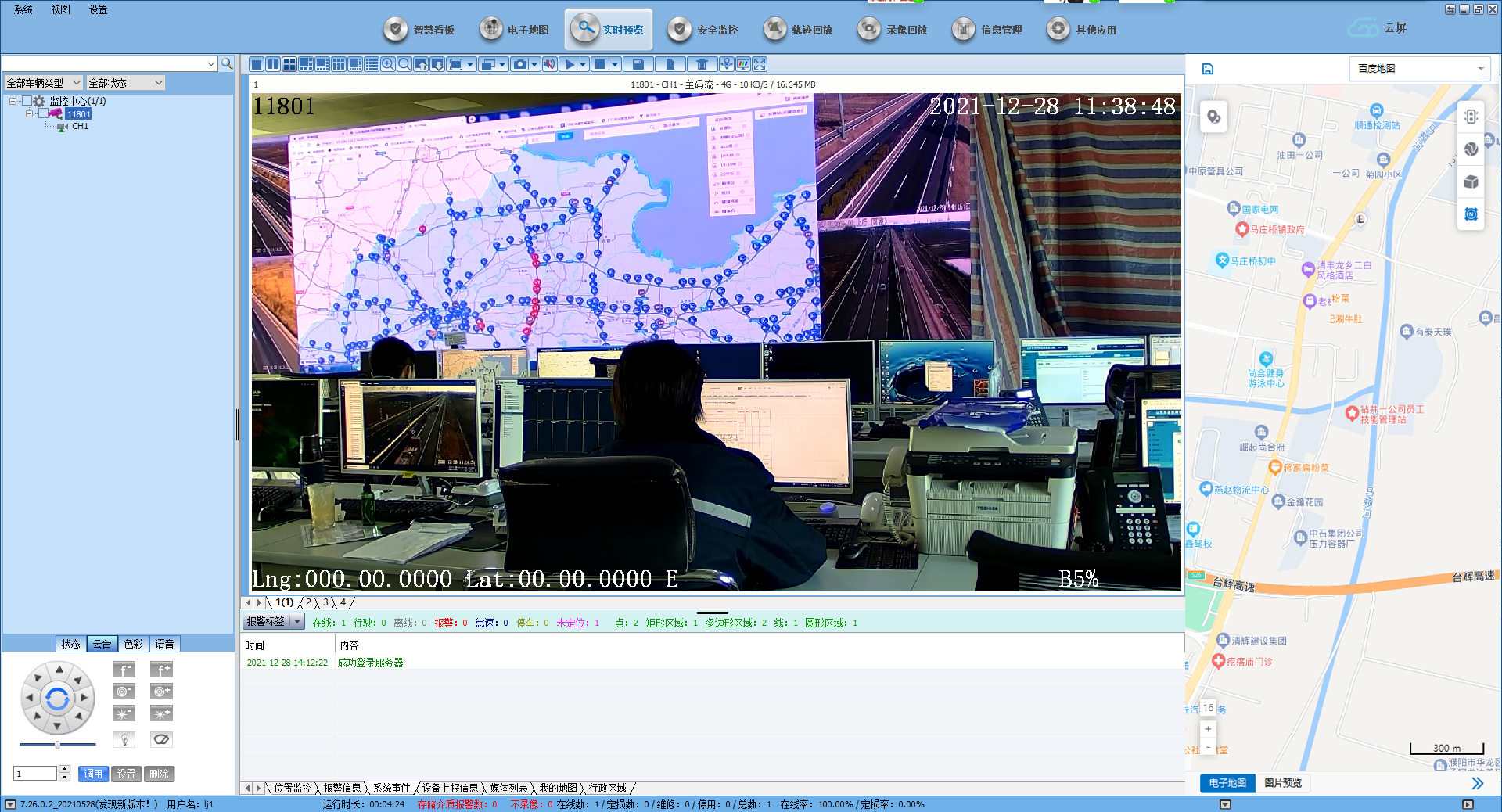Click the 调用 preset button
The height and width of the screenshot is (812, 1502).
[93, 774]
